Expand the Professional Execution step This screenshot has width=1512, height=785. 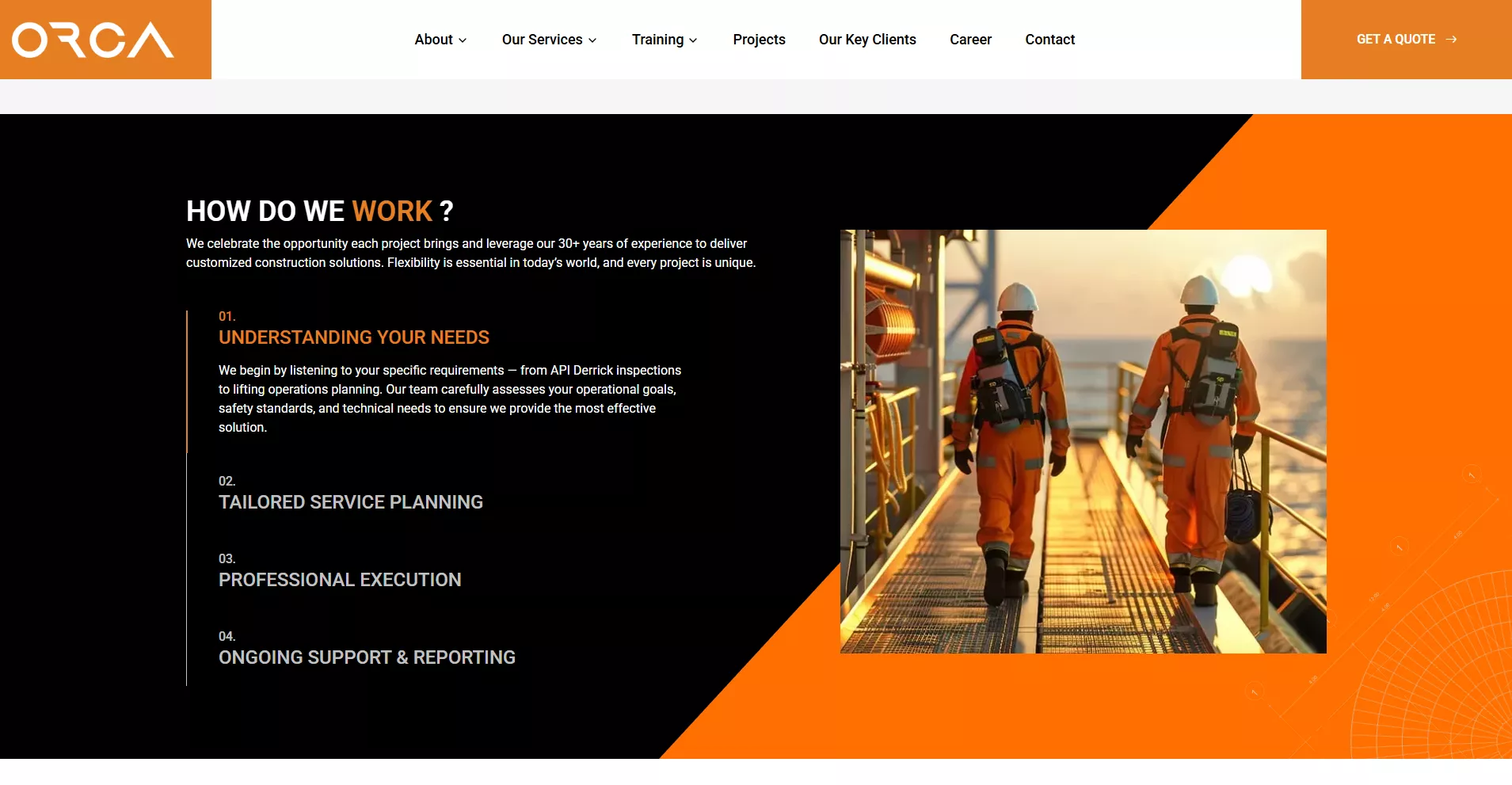[x=340, y=580]
